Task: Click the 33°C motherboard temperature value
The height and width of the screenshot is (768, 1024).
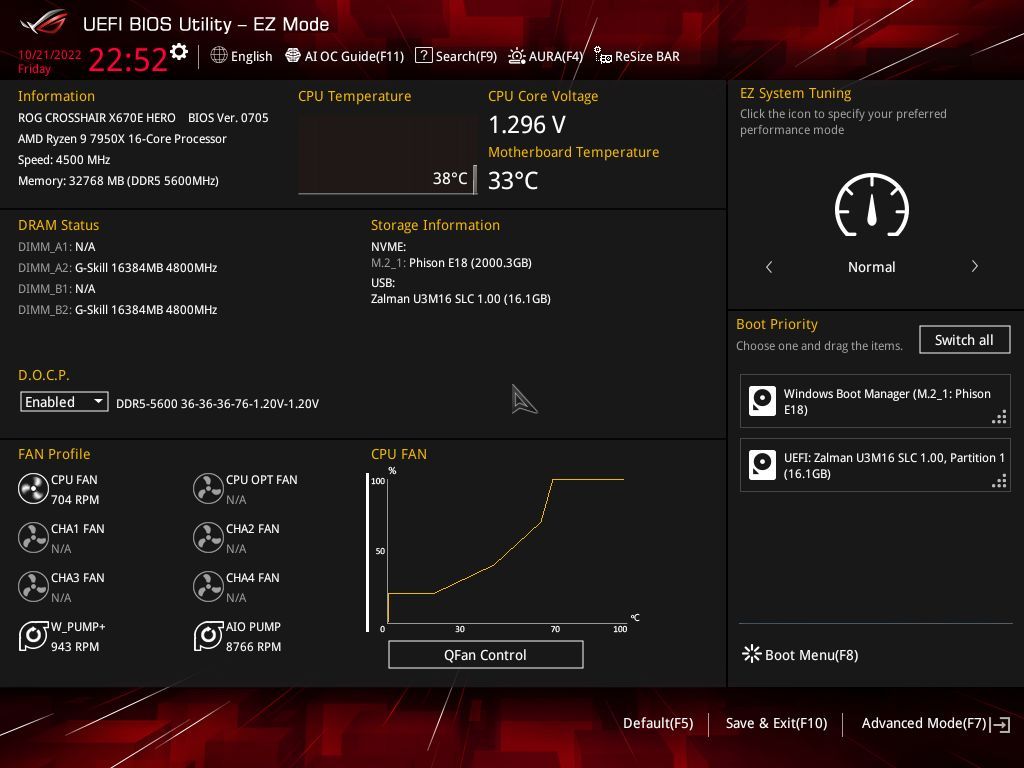Action: (513, 180)
